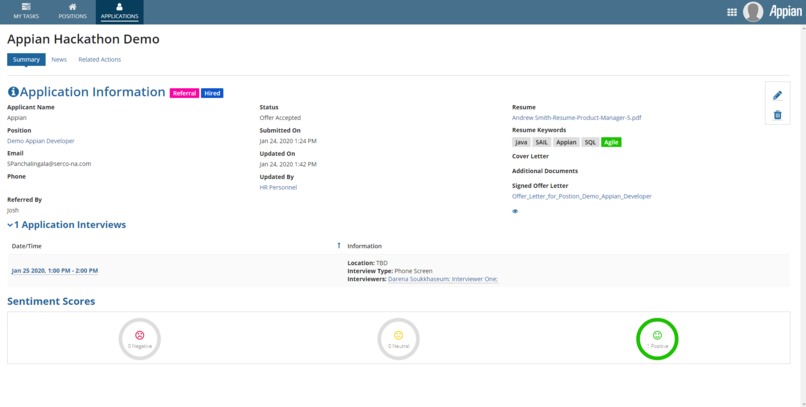Click the Date/Time column header

[27, 246]
